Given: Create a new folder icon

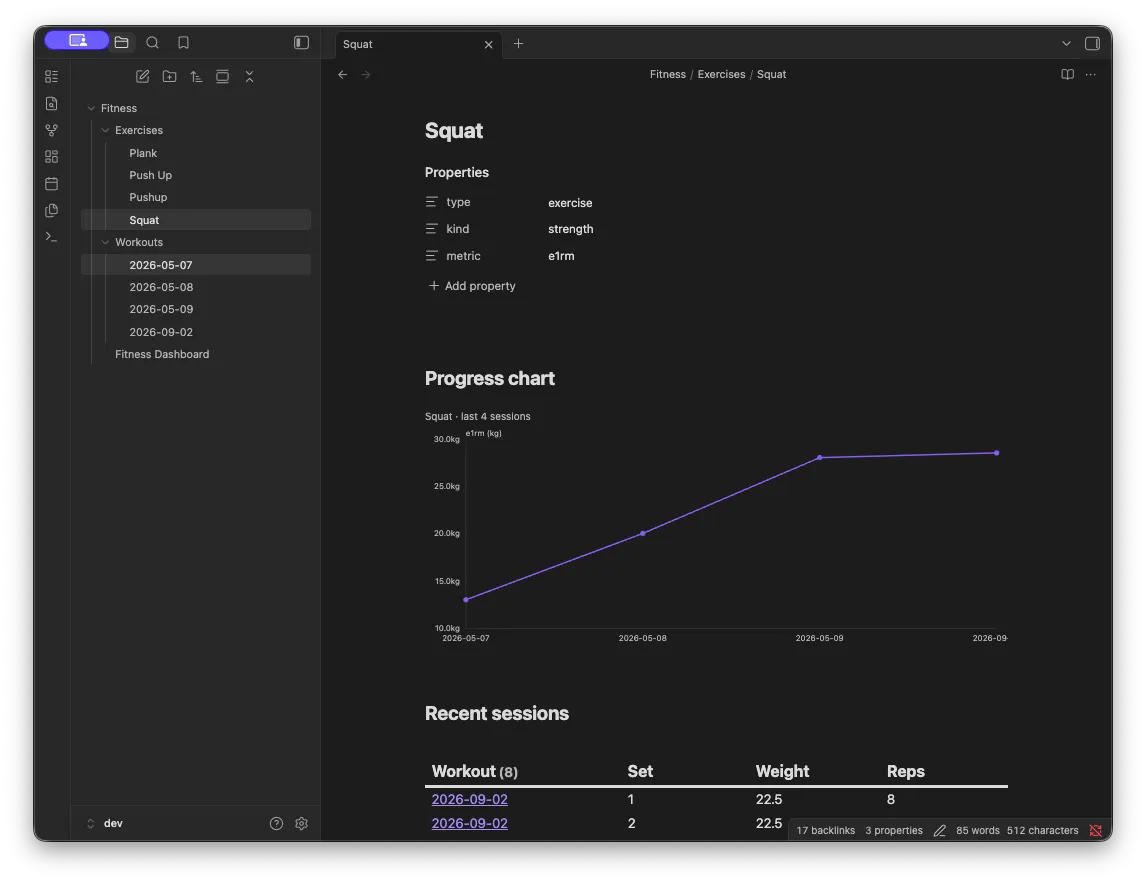Looking at the screenshot, I should tap(170, 76).
